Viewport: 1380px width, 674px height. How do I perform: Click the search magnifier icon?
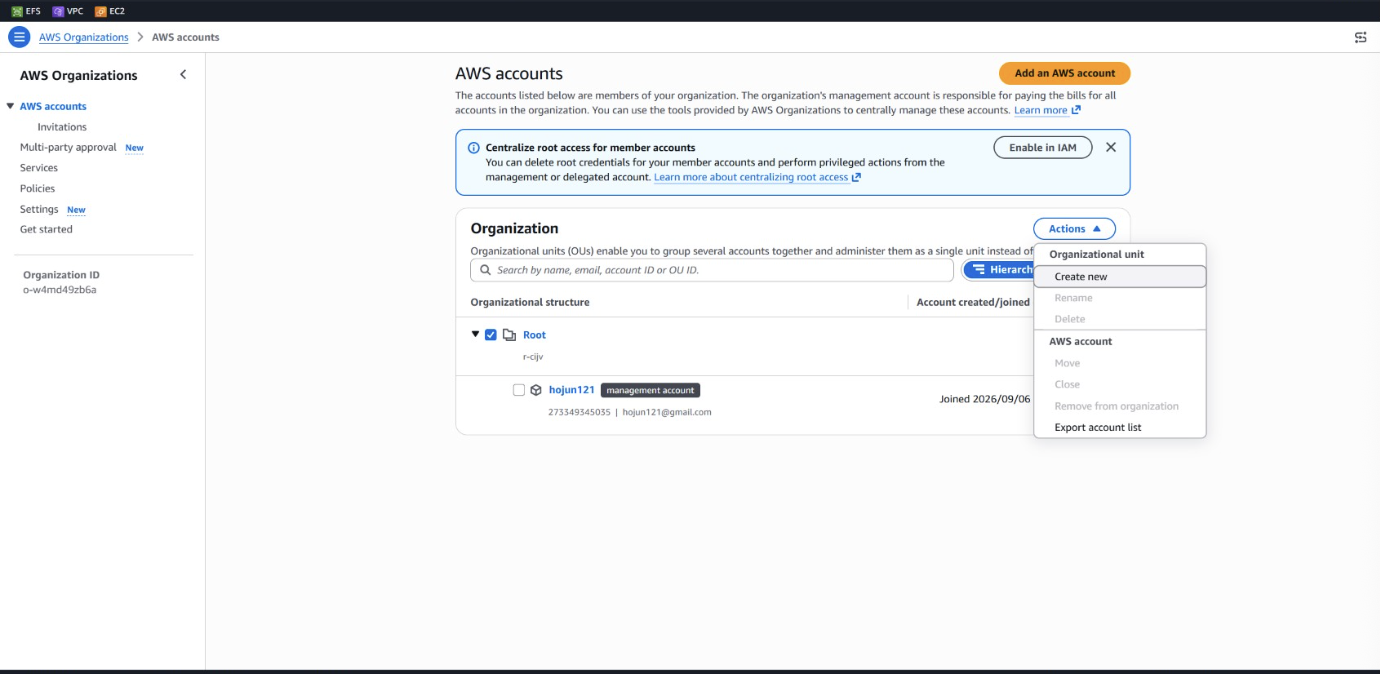tap(486, 270)
